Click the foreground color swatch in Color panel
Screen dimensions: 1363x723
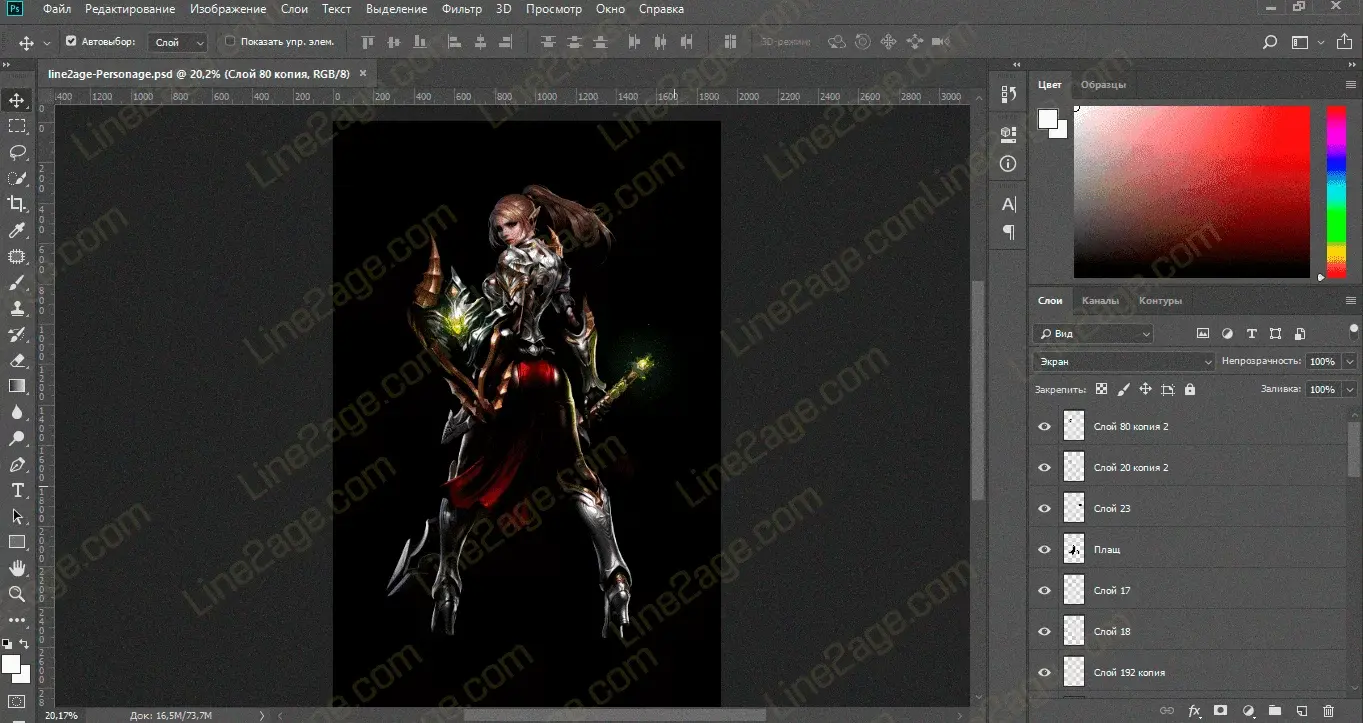(1048, 119)
